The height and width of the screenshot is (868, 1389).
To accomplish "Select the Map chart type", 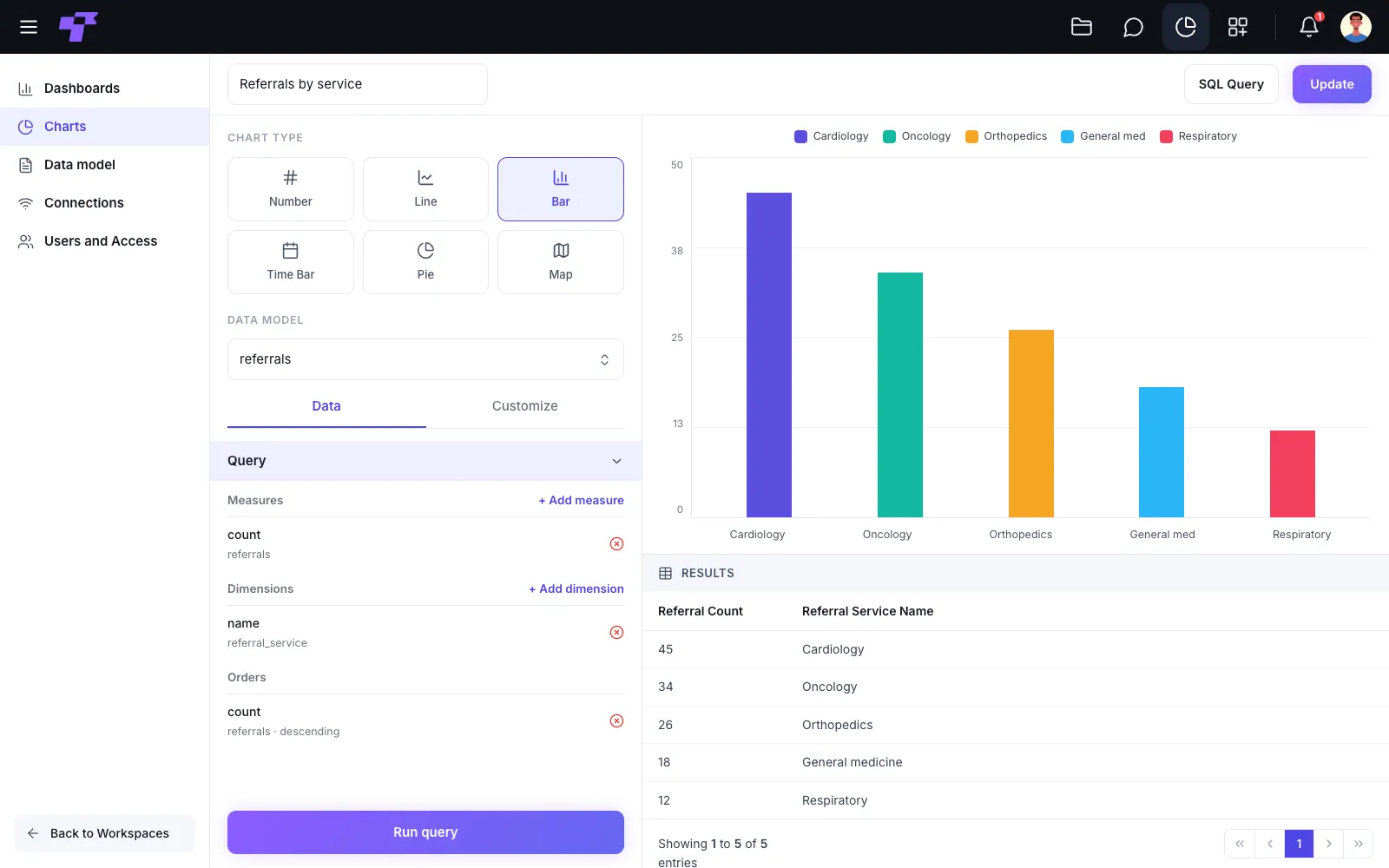I will [561, 262].
